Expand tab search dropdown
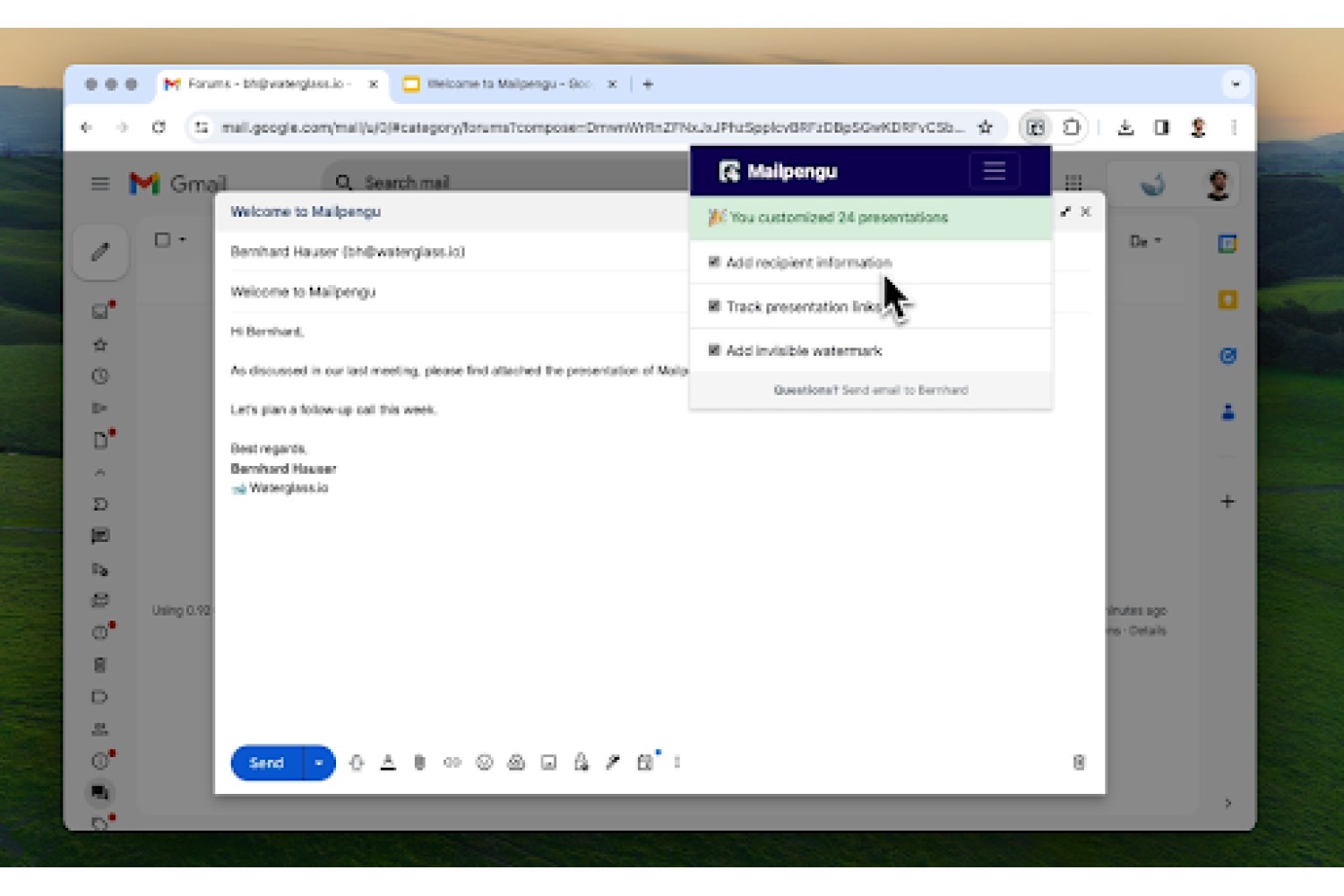The image size is (1344, 896). 1236,84
